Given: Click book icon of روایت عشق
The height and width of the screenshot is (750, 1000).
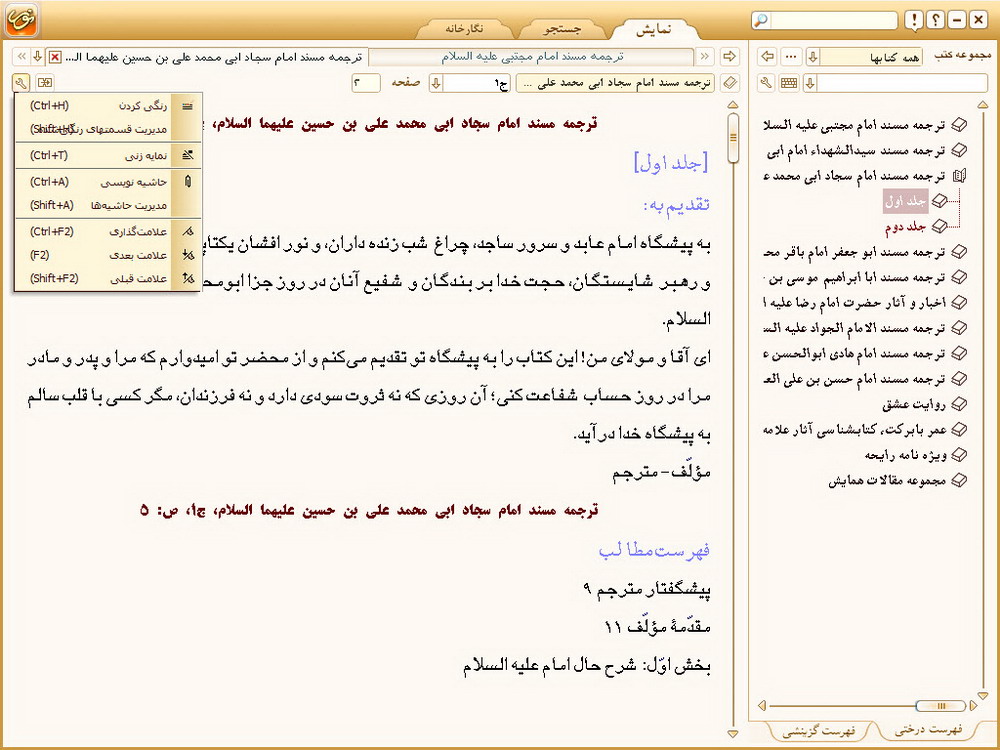Looking at the screenshot, I should (x=959, y=404).
